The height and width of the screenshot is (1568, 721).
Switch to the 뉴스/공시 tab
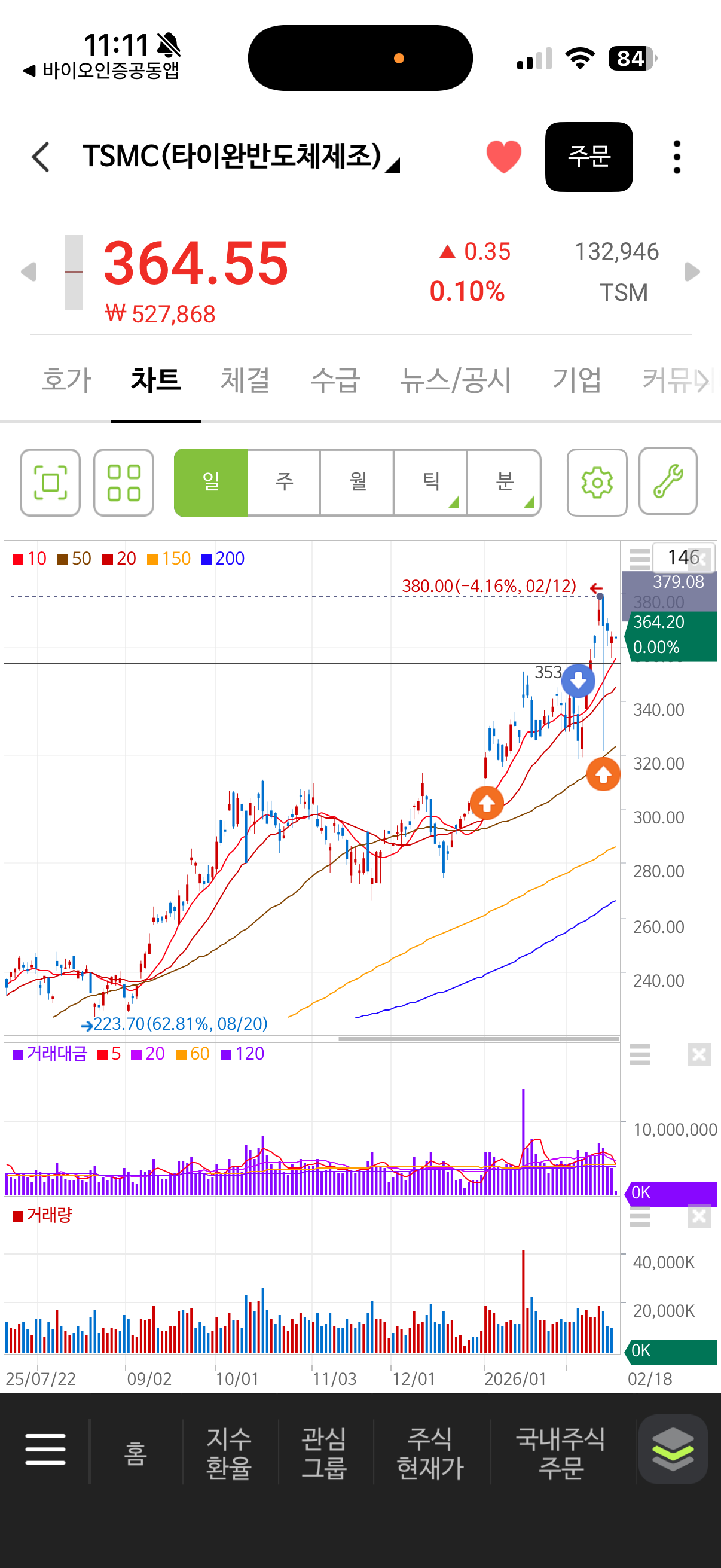click(x=455, y=380)
